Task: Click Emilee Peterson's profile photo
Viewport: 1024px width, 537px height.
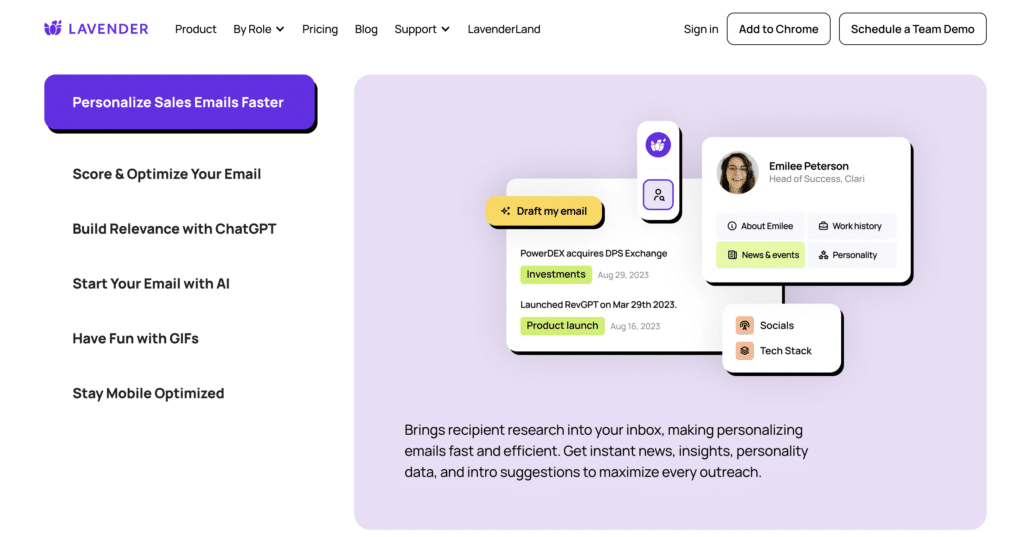Action: 737,172
